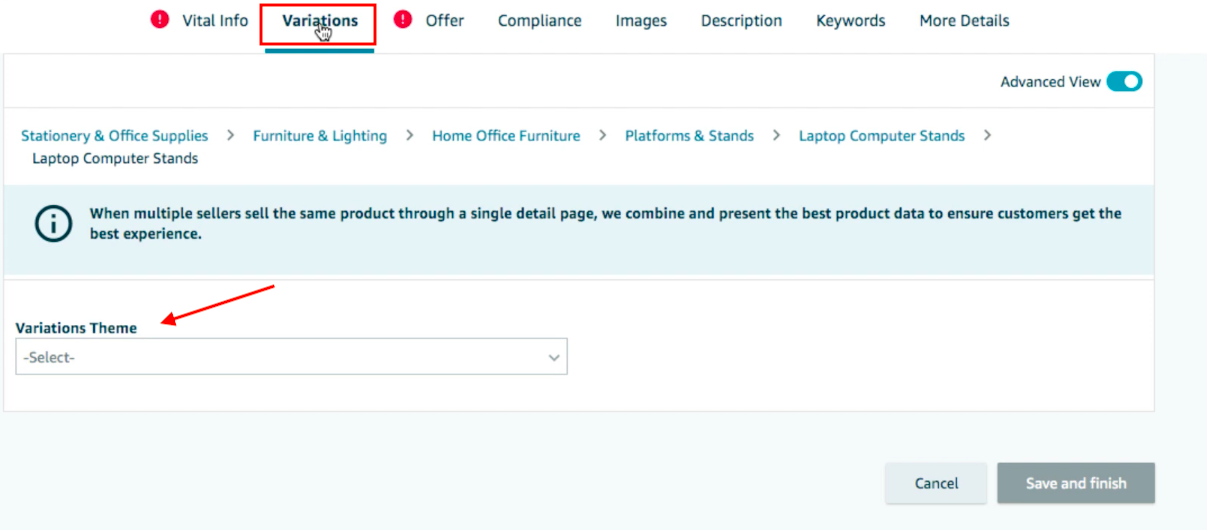Click the red alert icon beside Offer
This screenshot has width=1207, height=530.
(x=403, y=20)
